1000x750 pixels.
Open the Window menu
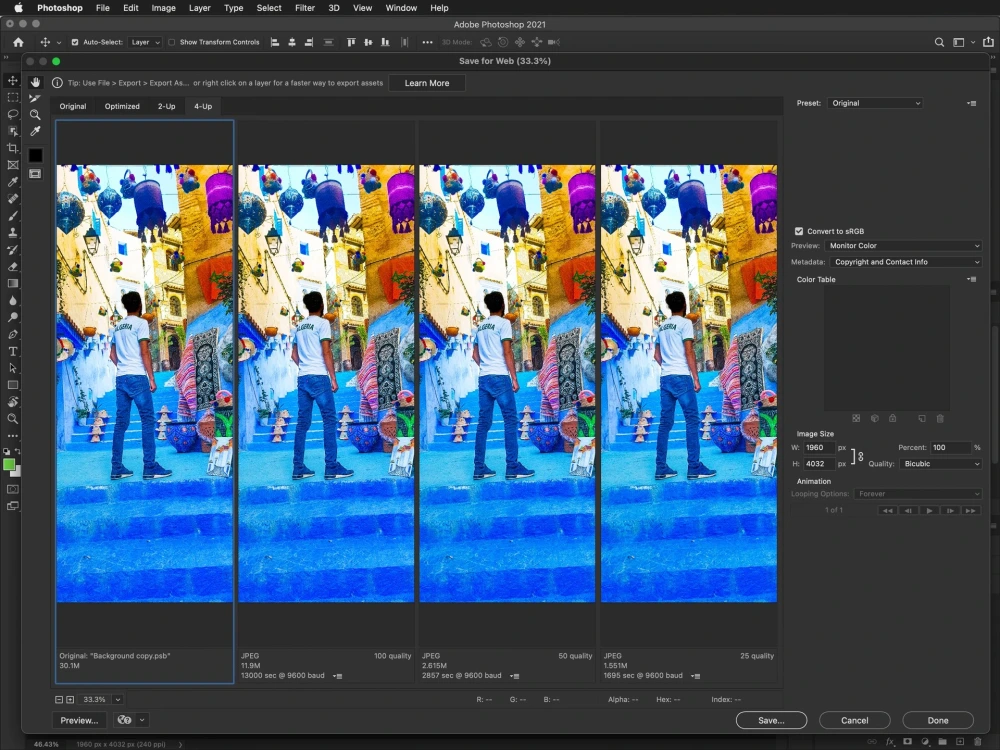coord(401,8)
